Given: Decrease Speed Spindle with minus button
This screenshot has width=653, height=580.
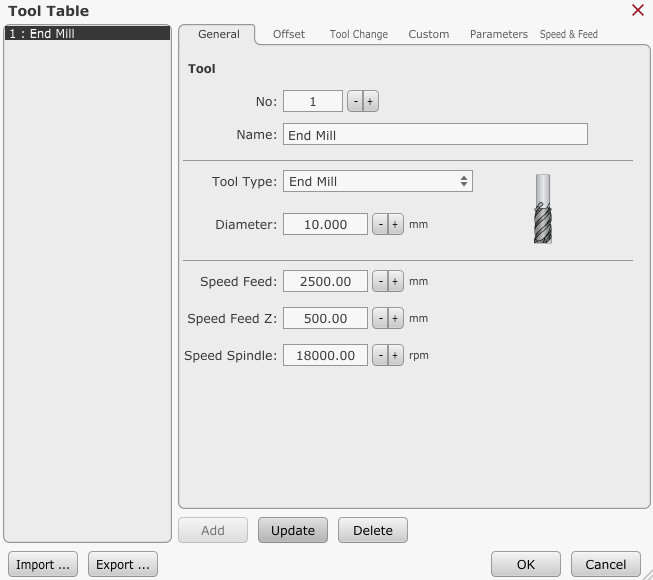Looking at the screenshot, I should tap(380, 355).
